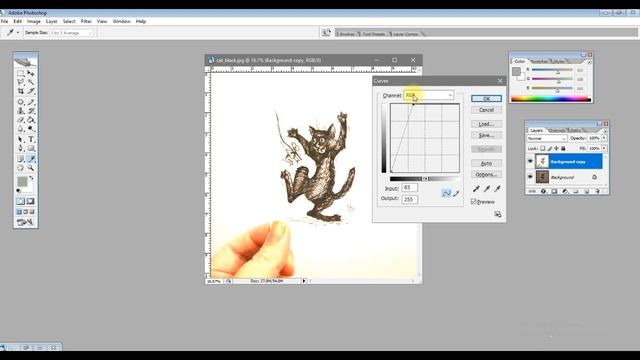Click the Load... button
The width and height of the screenshot is (640, 360).
point(486,124)
